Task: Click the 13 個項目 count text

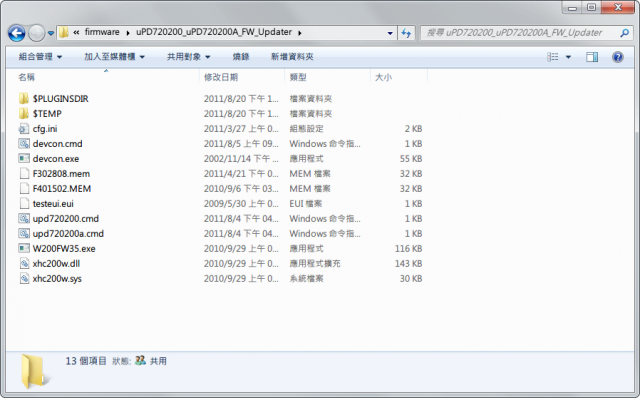Action: (86, 361)
